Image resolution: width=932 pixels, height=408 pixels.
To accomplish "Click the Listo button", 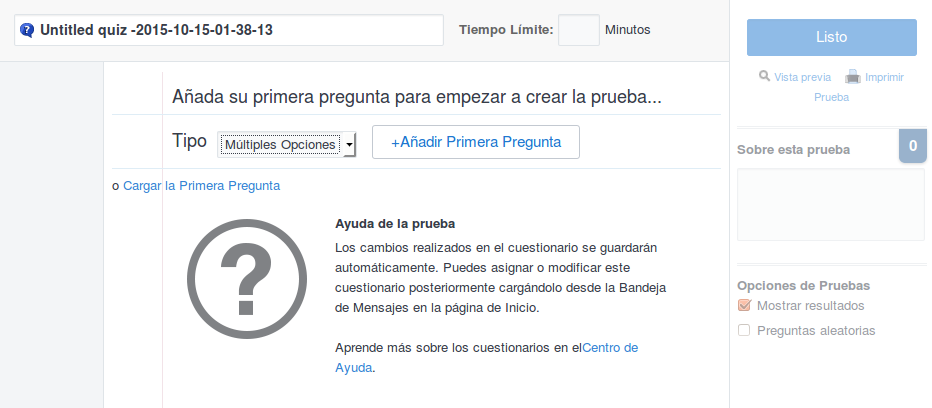I will pos(831,37).
